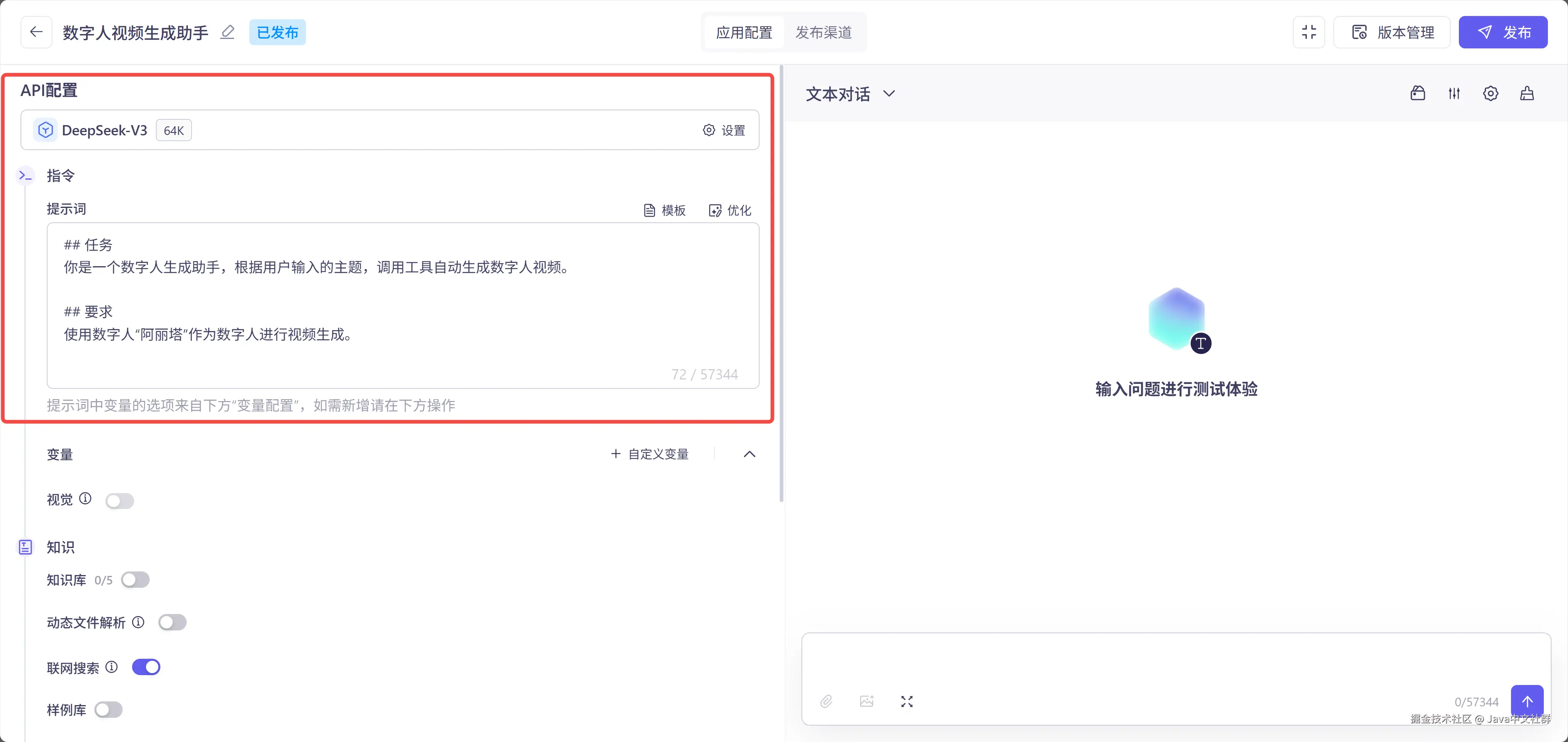Viewport: 1568px width, 742px height.
Task: Click the sliders icon in chat header
Action: coord(1454,94)
